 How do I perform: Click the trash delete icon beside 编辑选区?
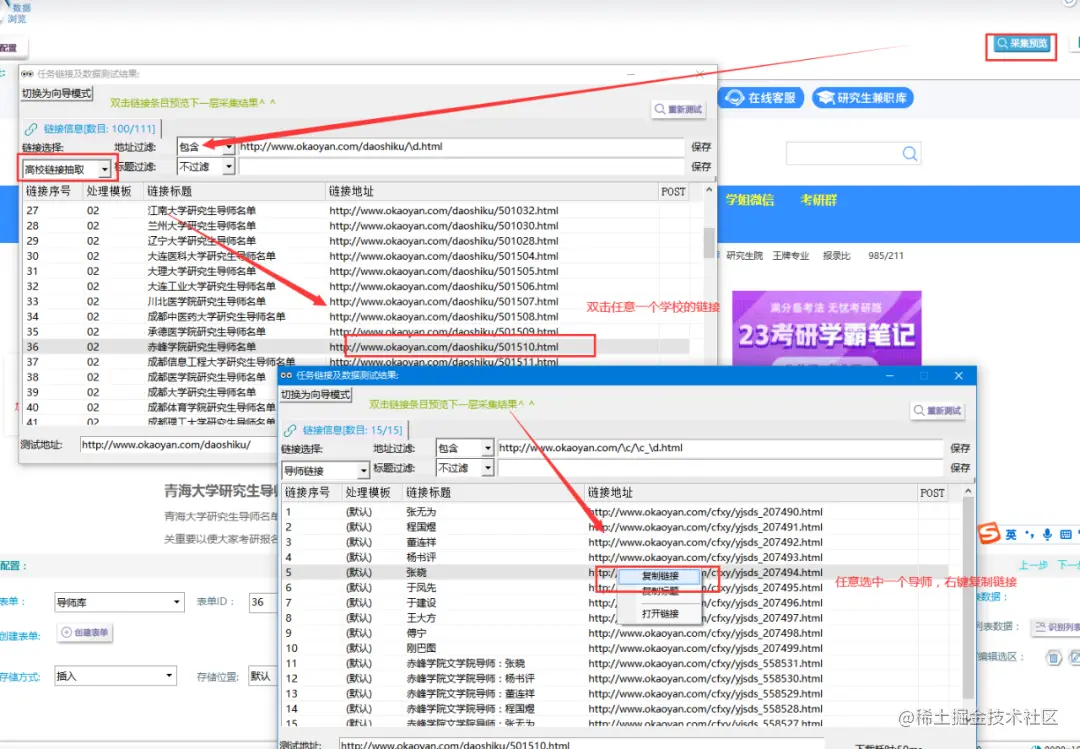tap(1053, 657)
